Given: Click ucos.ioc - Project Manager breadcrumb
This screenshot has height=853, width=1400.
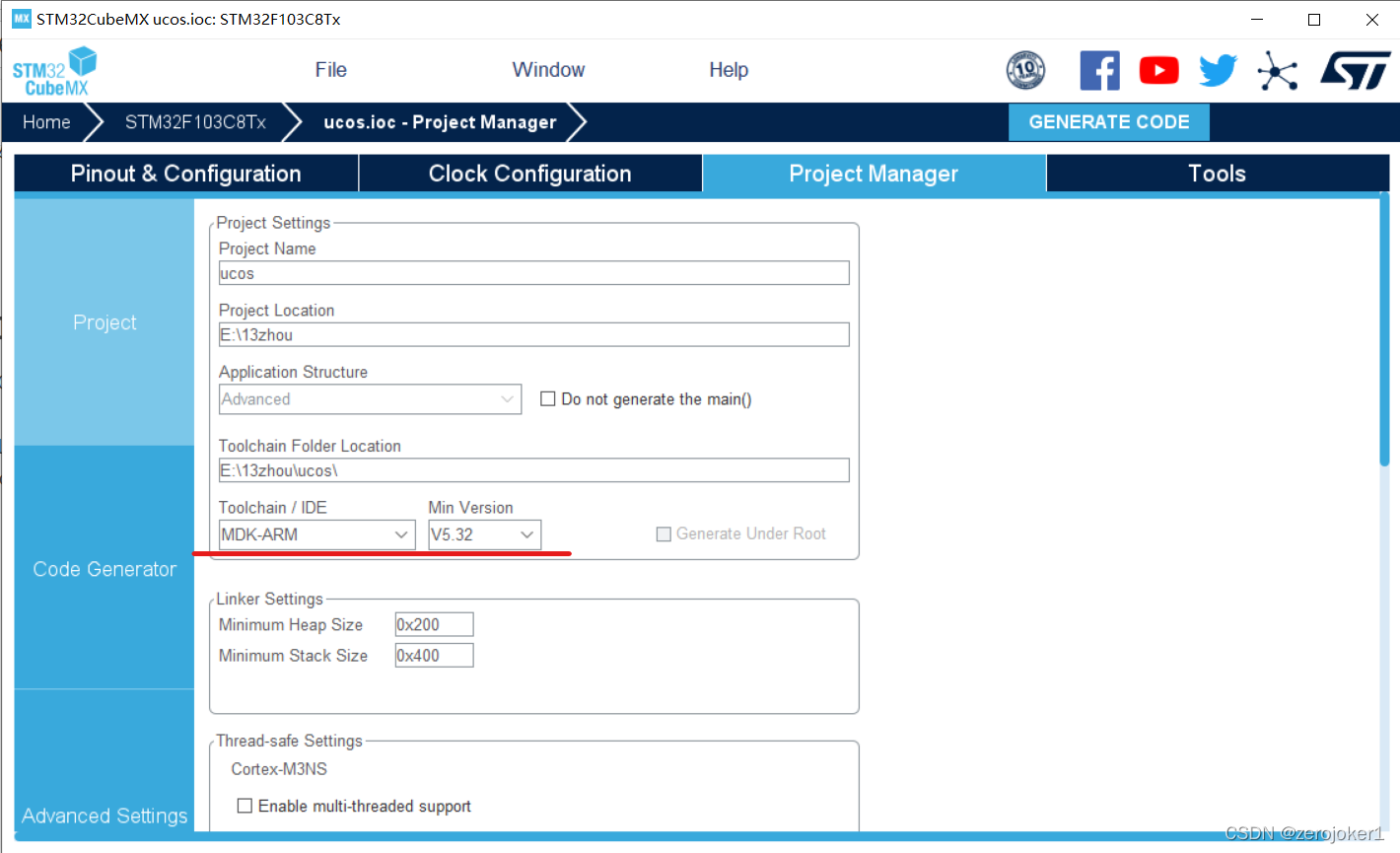Looking at the screenshot, I should click(x=440, y=122).
